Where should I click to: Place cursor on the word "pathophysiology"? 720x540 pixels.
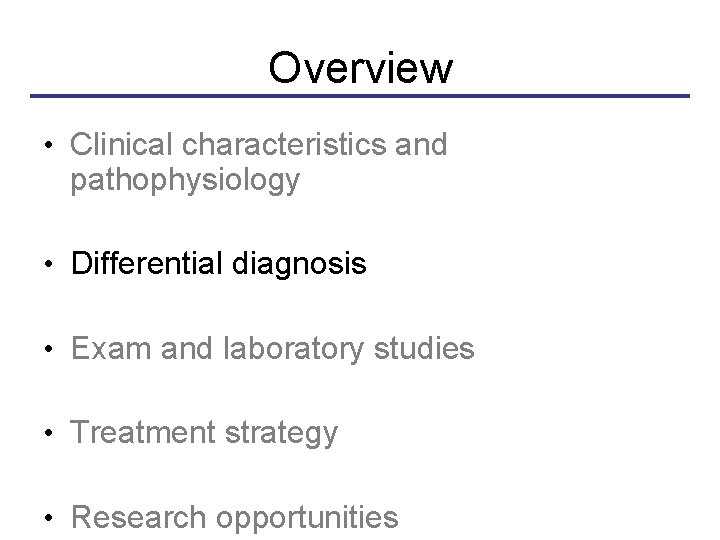tap(185, 181)
